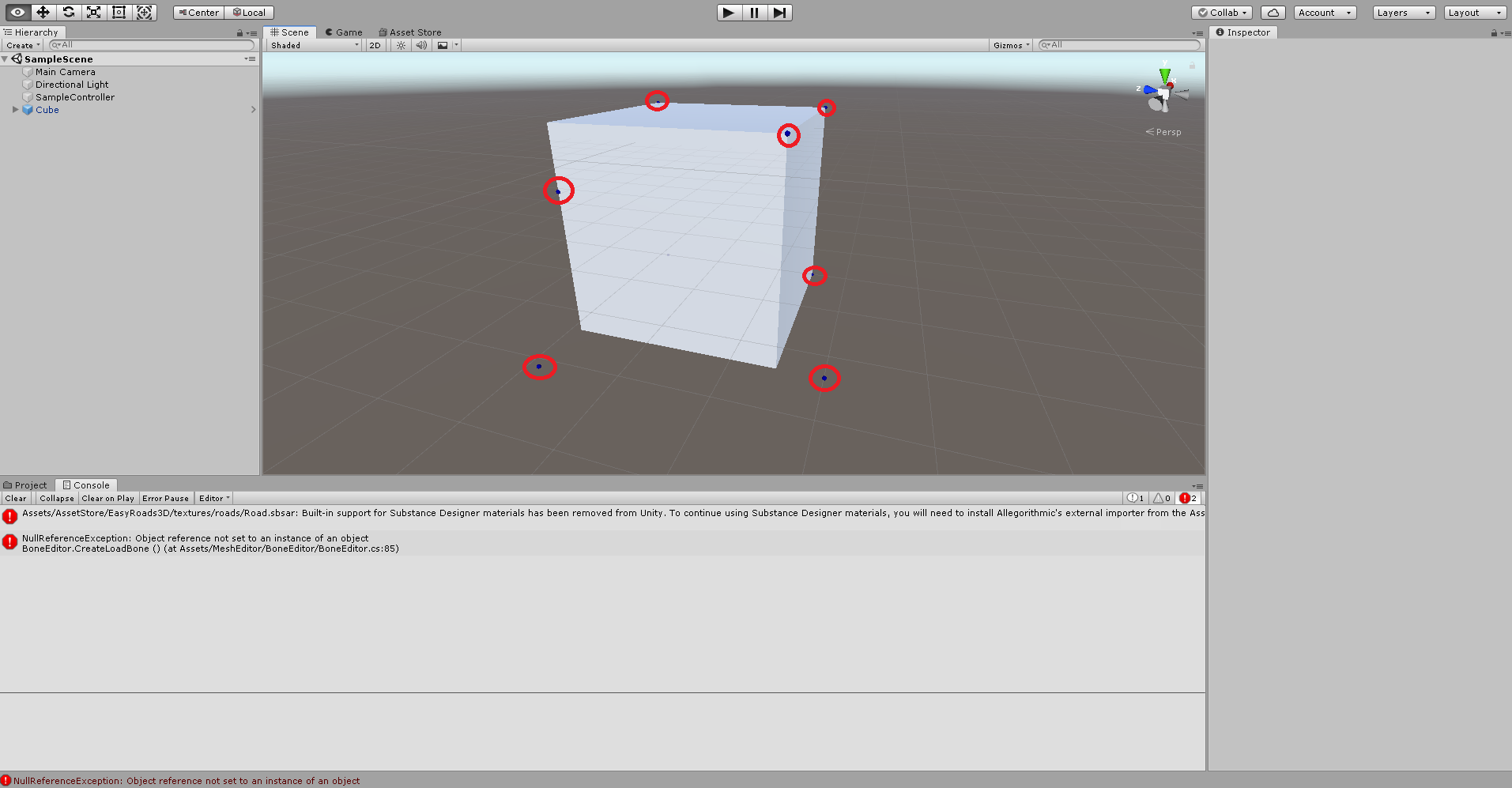Open Cube prefab via right chevron

click(x=253, y=110)
